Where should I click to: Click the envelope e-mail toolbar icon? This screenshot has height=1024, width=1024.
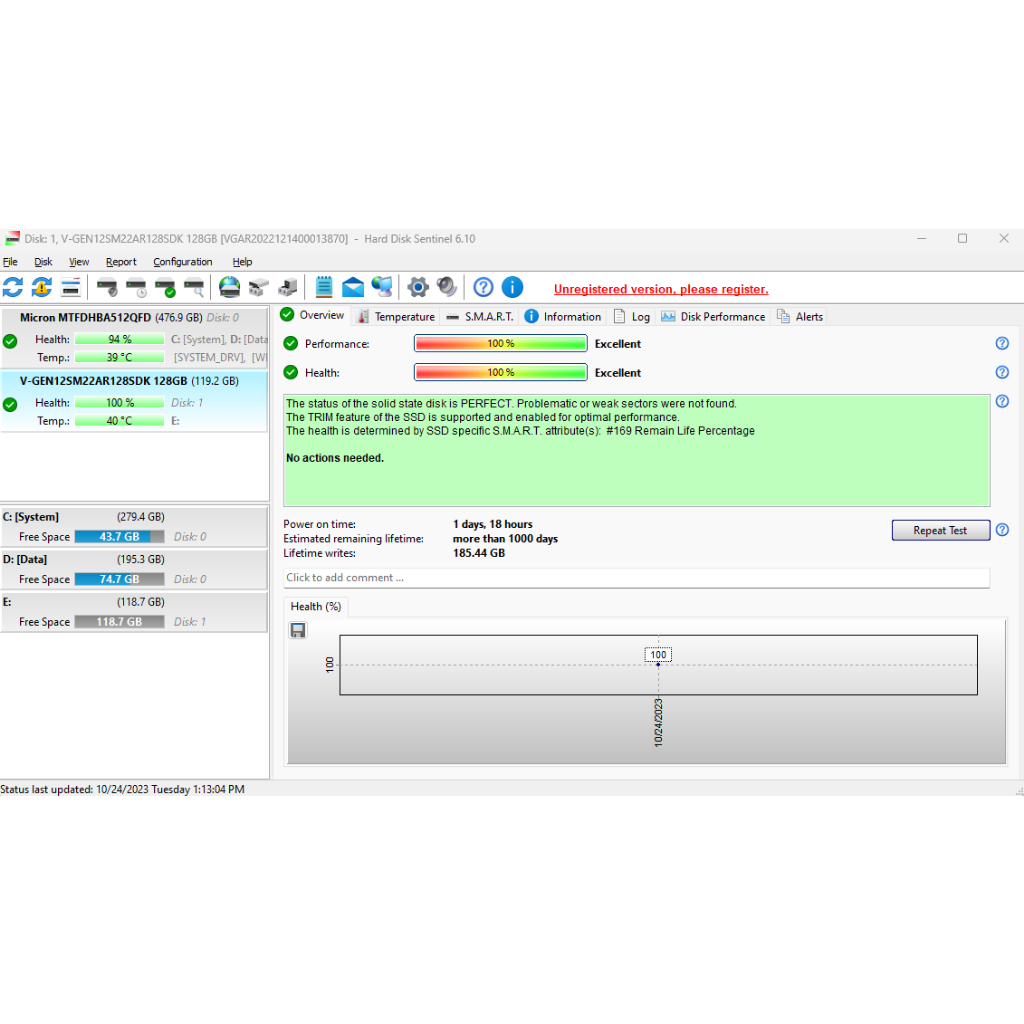point(353,288)
